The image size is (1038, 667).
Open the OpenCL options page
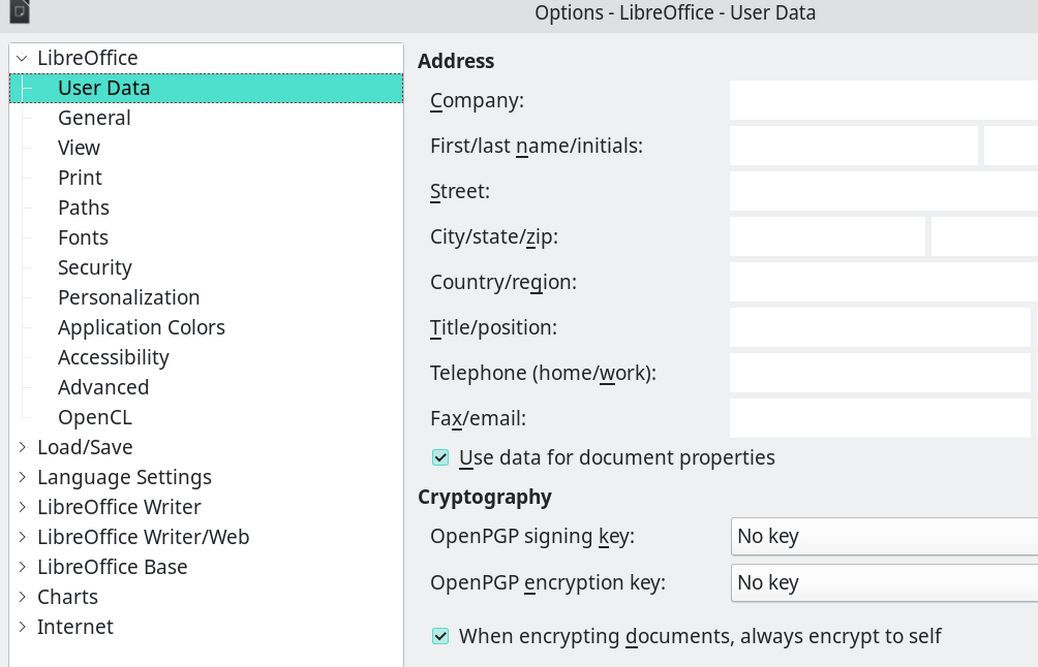tap(95, 418)
